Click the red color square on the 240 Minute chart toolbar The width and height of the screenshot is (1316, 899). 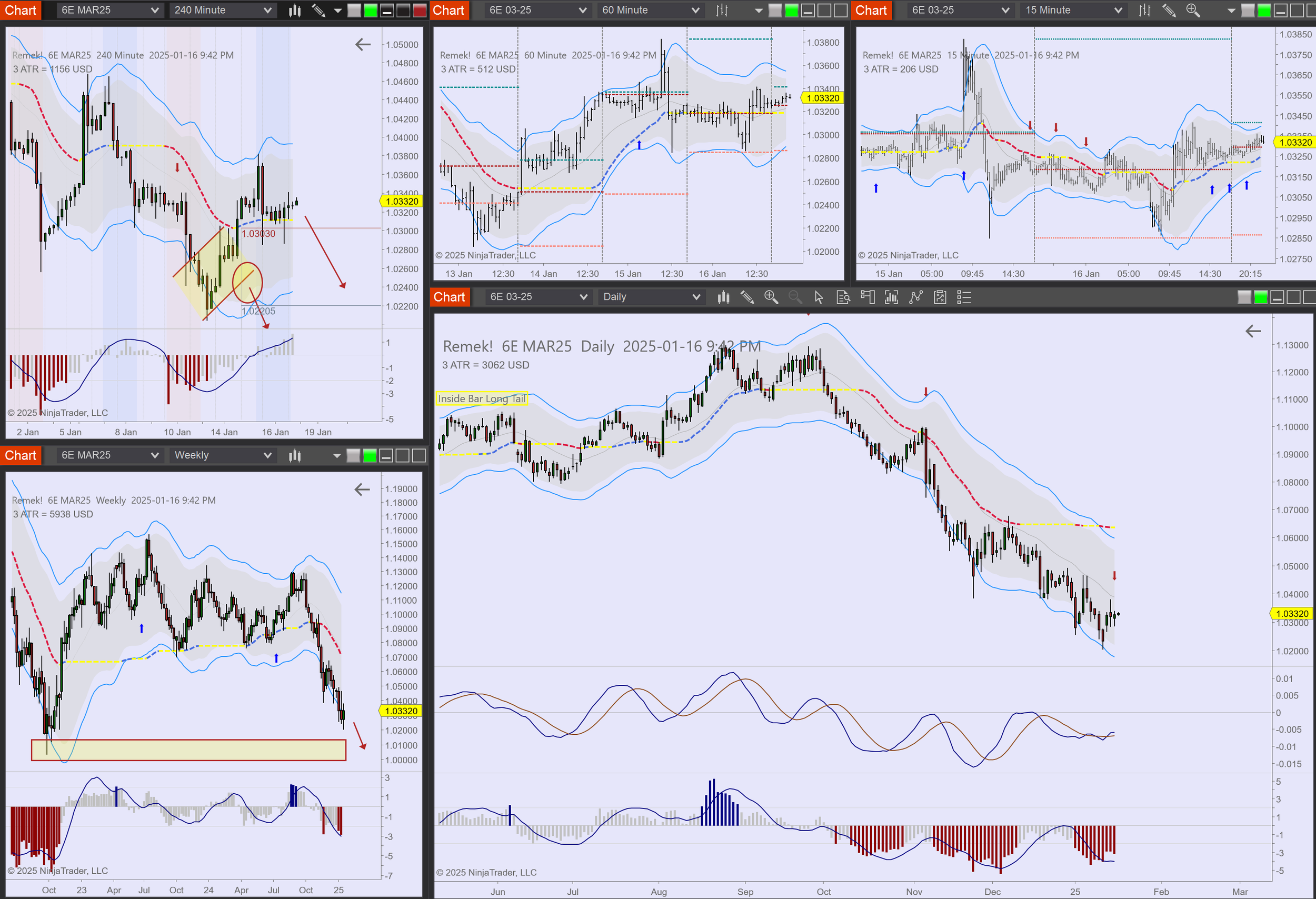420,10
